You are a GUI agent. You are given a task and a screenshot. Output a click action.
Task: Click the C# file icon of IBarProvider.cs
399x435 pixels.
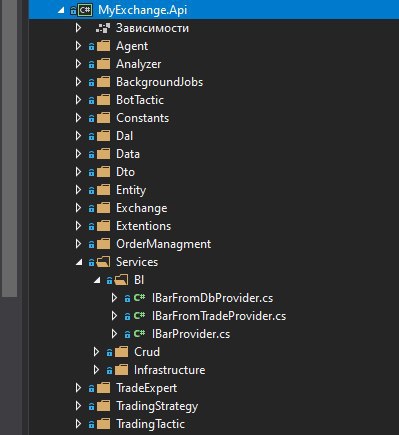tap(139, 333)
